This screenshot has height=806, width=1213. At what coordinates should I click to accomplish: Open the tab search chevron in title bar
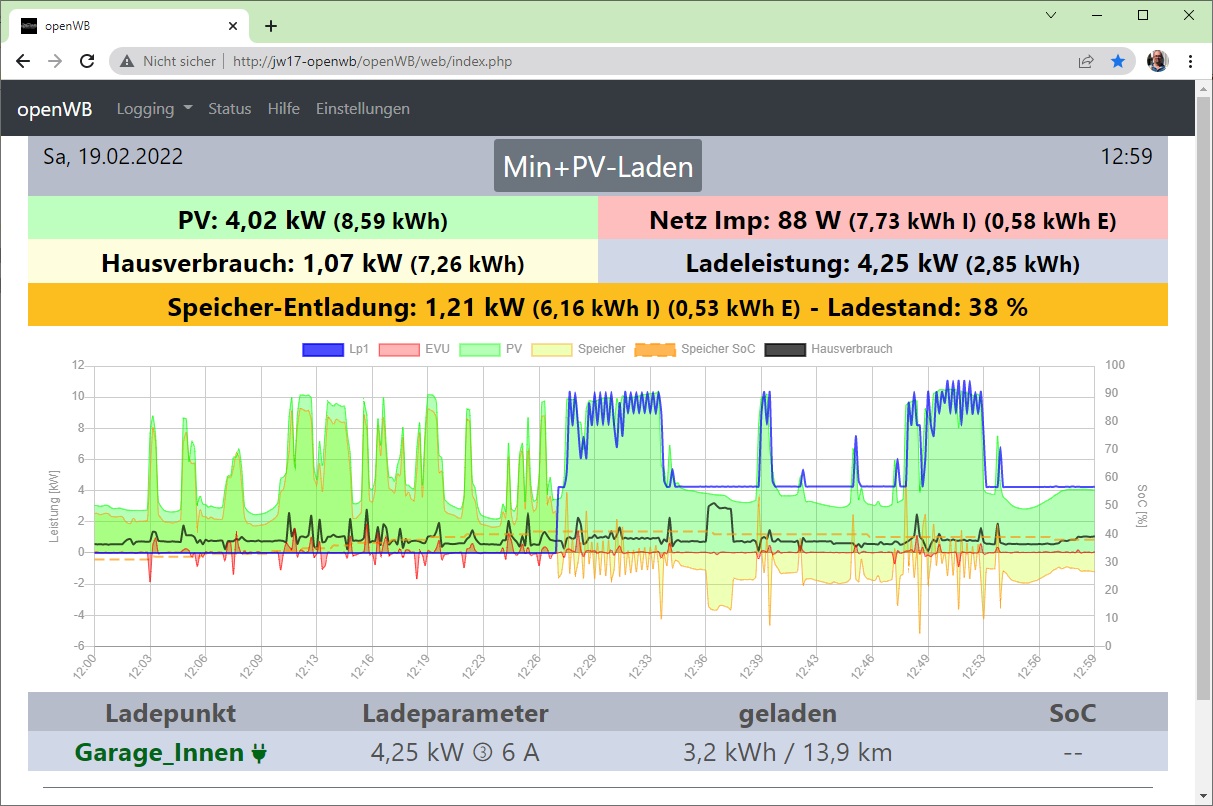tap(1051, 15)
